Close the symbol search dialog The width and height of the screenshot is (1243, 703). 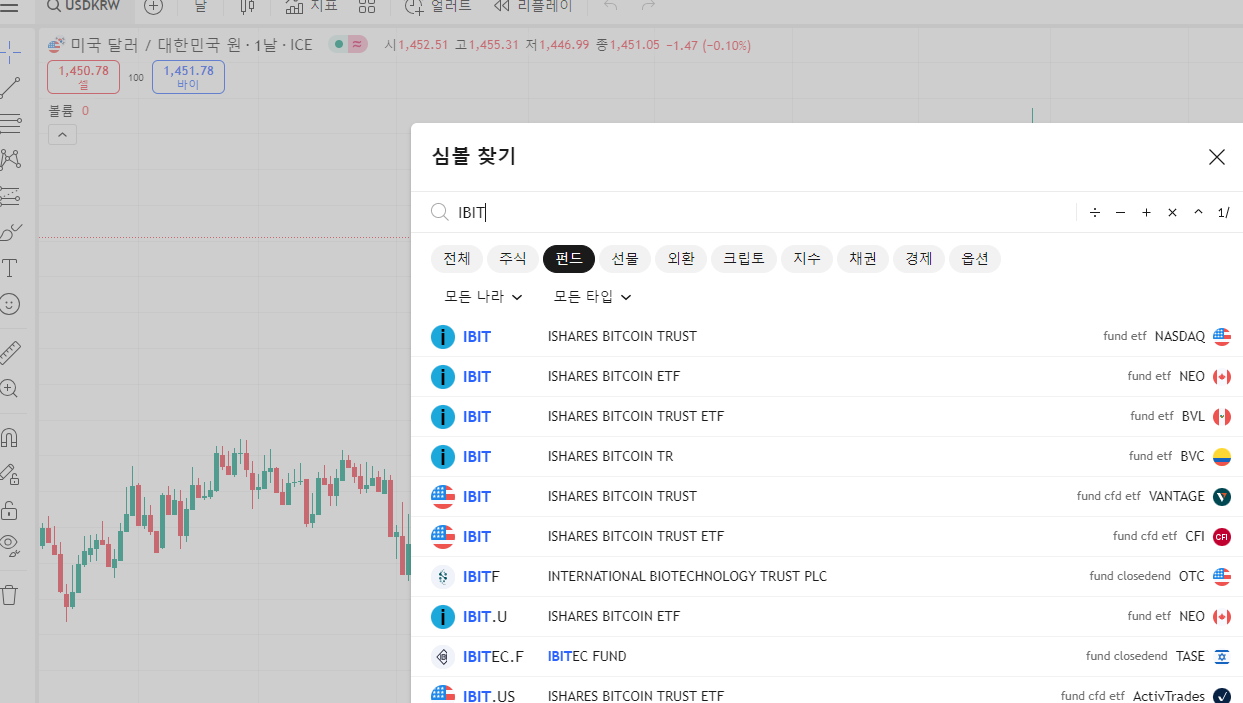point(1216,157)
